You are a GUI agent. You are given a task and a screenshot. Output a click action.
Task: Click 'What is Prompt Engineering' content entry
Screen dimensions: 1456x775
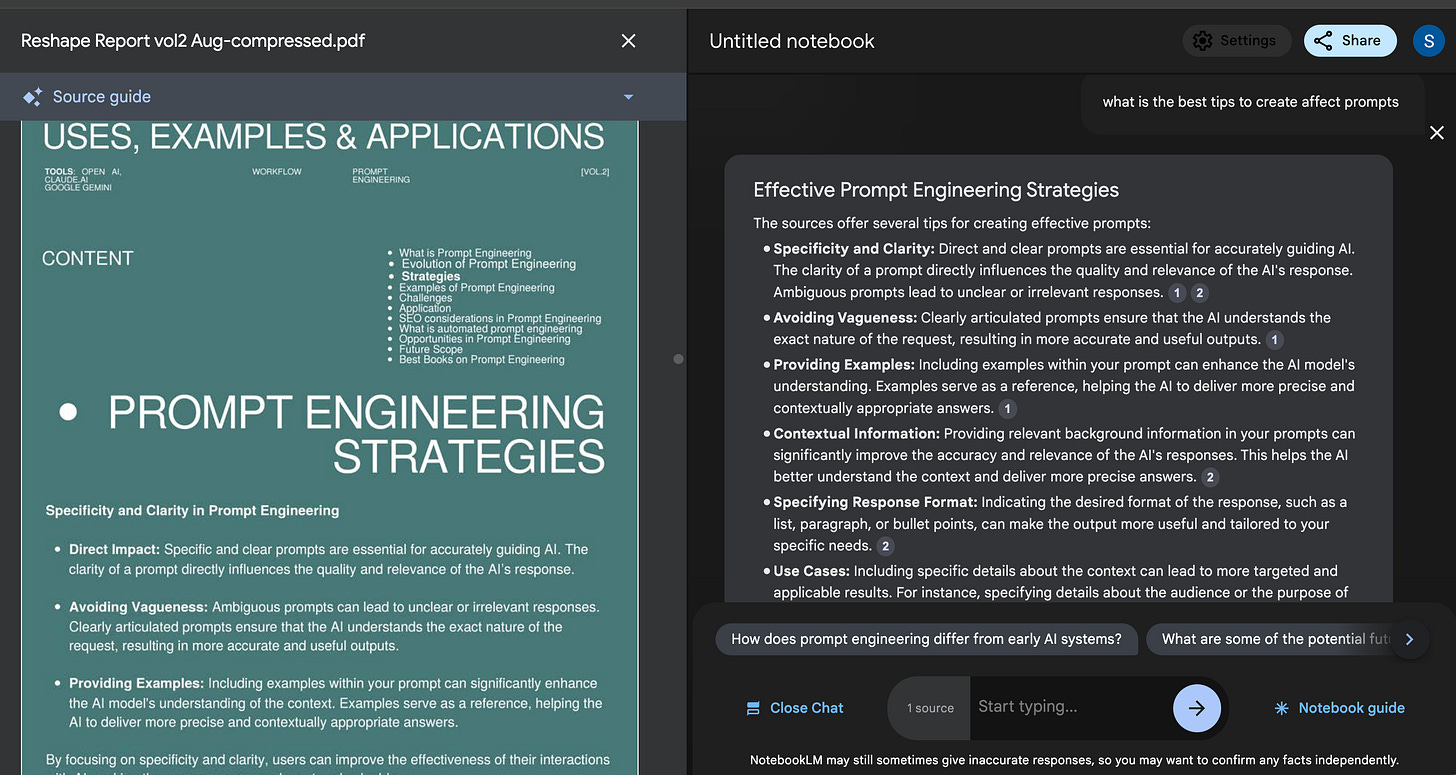pyautogui.click(x=465, y=253)
